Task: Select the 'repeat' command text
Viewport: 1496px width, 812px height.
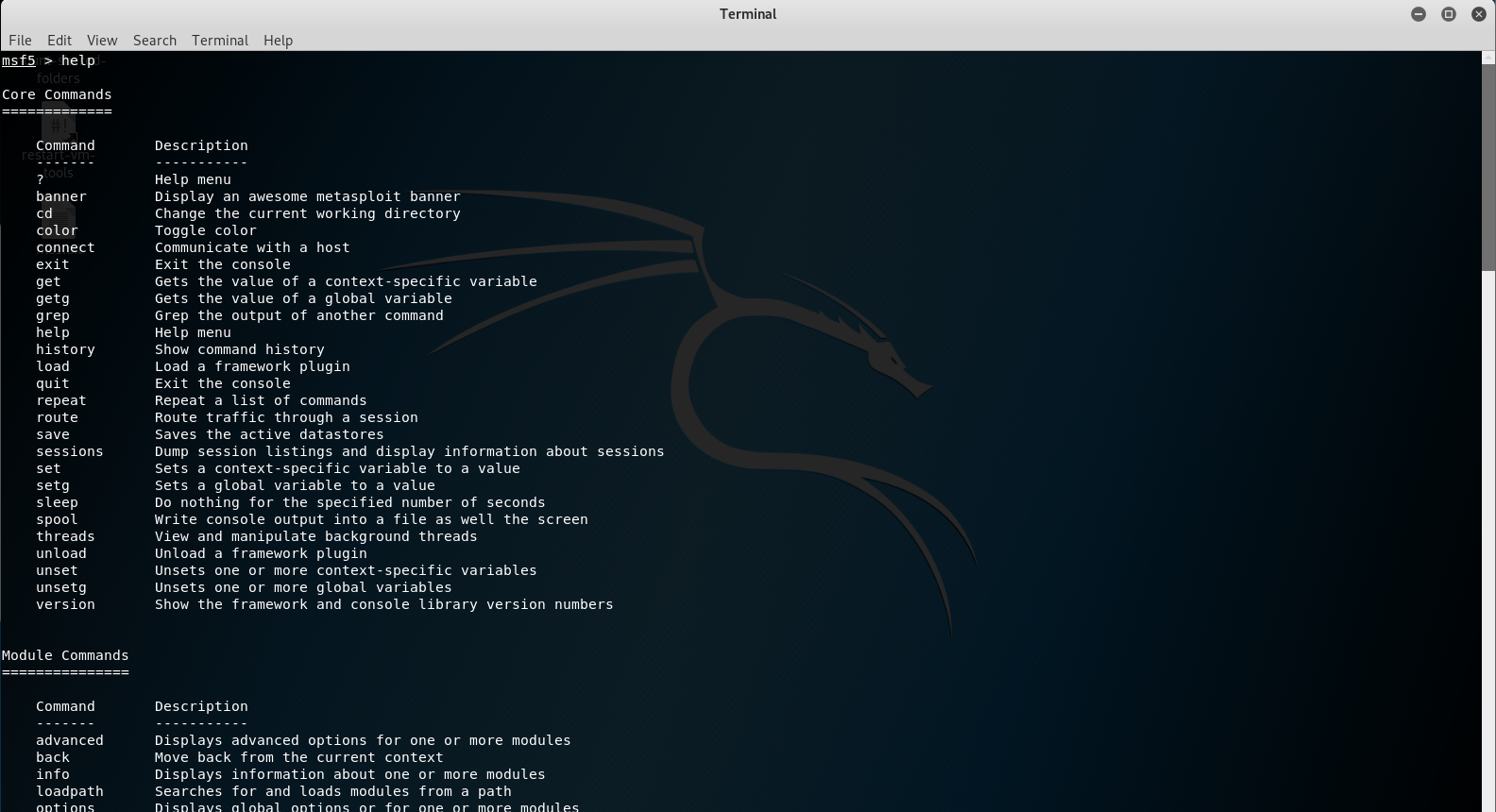Action: (x=61, y=400)
